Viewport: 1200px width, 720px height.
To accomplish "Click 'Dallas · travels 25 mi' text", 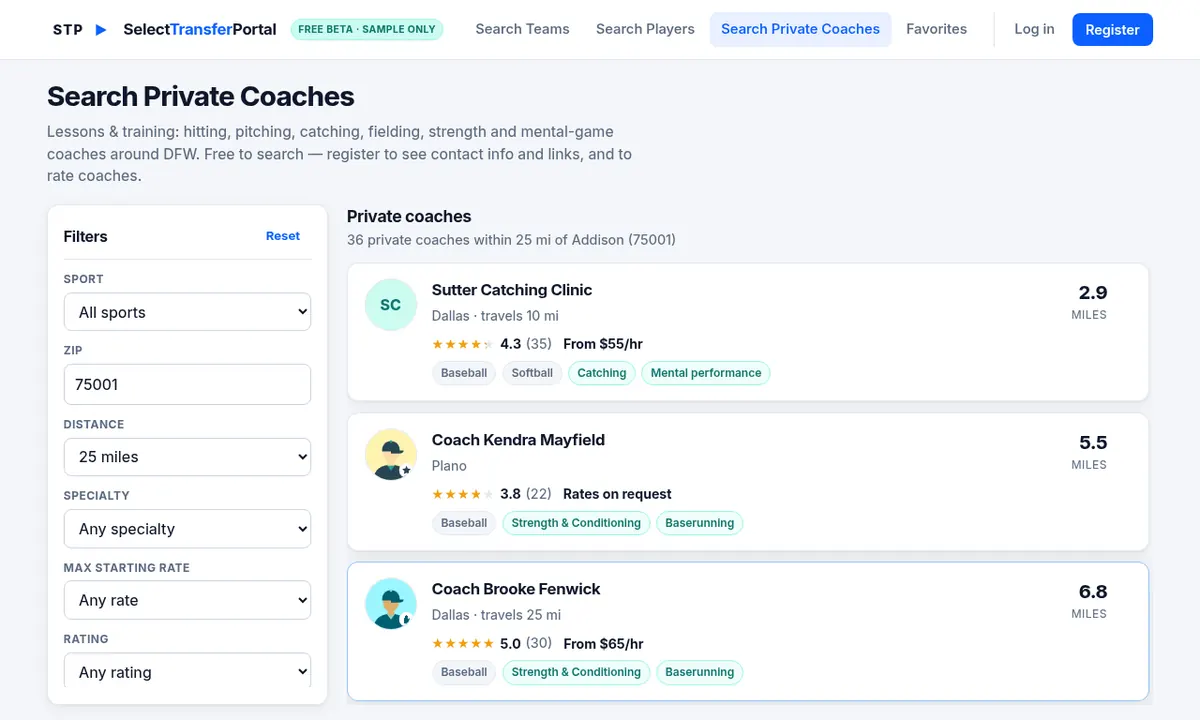I will (496, 615).
